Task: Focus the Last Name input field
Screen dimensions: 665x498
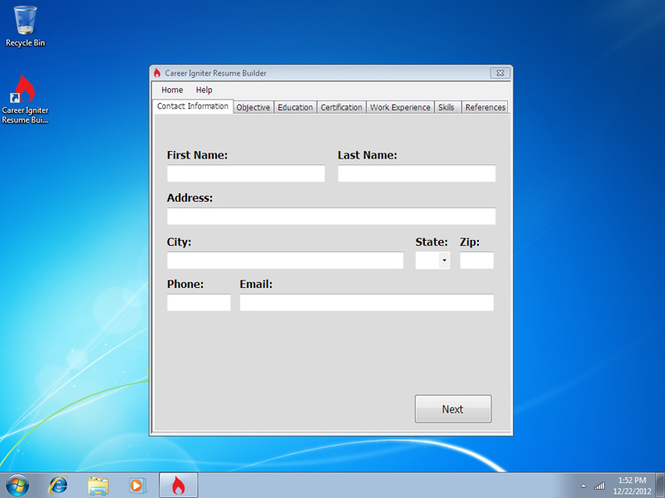Action: pyautogui.click(x=416, y=173)
